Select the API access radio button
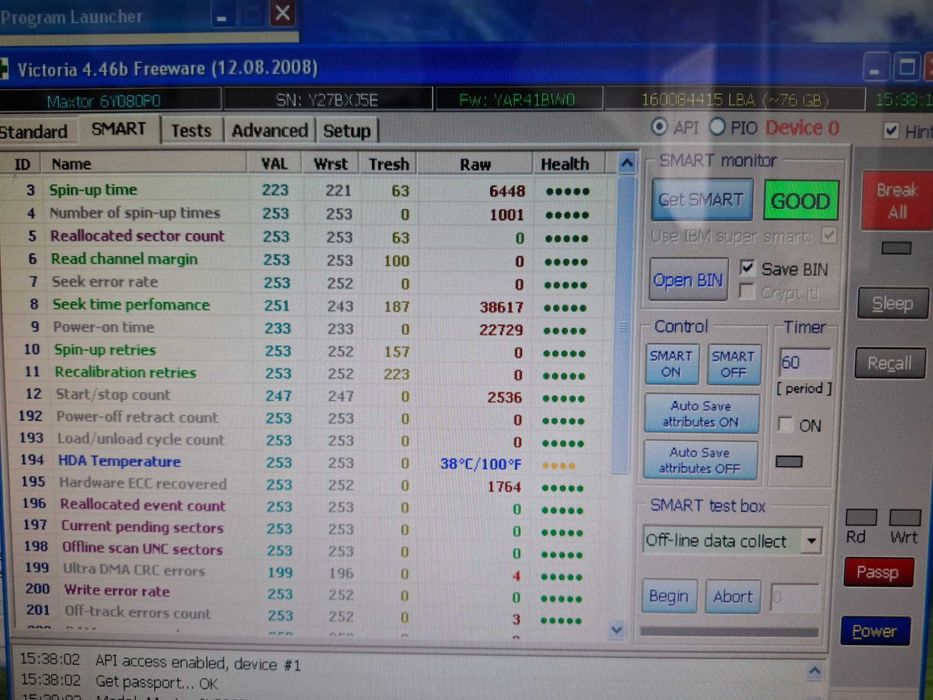 (x=659, y=127)
